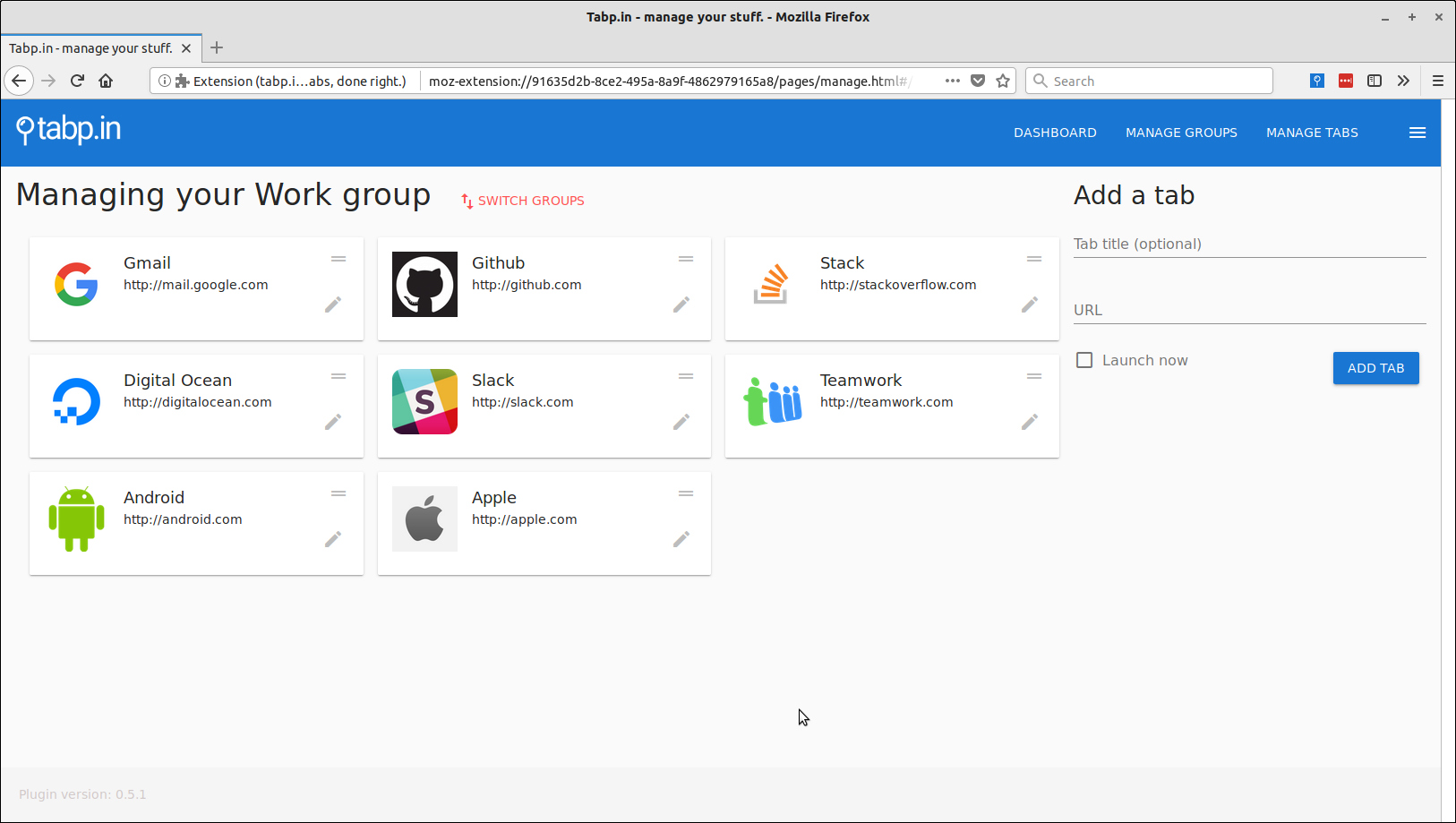Screen dimensions: 1456x823
Task: Click the Teamwork card title
Action: pyautogui.click(x=861, y=381)
